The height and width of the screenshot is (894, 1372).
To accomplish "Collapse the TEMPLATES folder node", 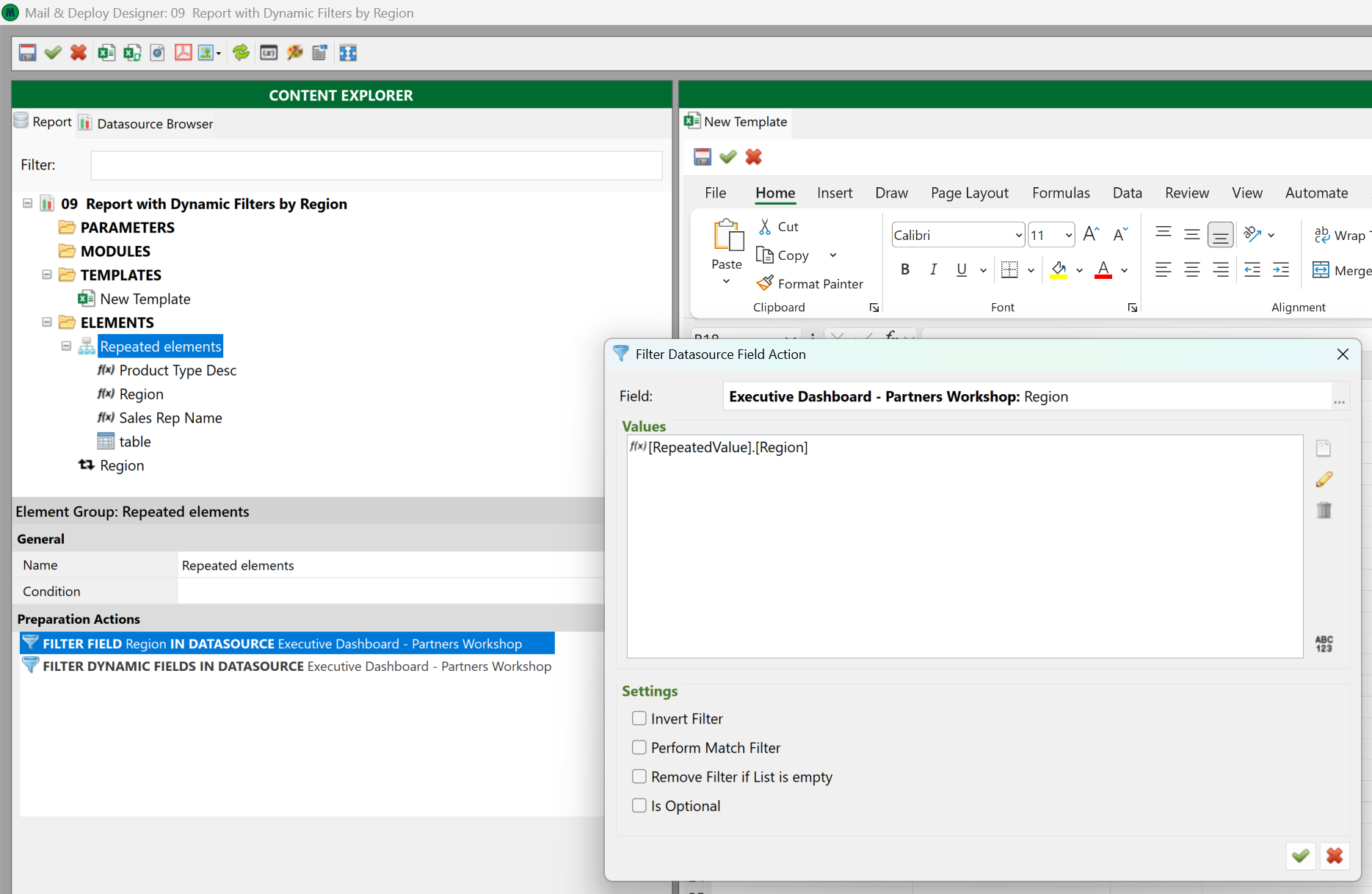I will [x=47, y=275].
